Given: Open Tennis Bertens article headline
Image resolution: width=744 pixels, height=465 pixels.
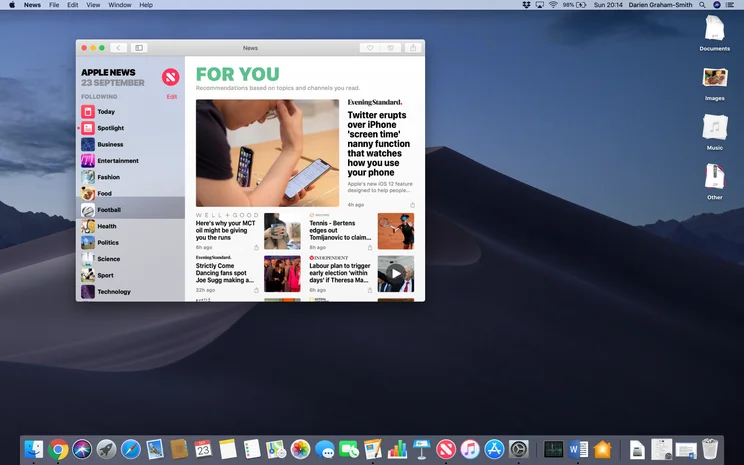Looking at the screenshot, I should pyautogui.click(x=340, y=230).
